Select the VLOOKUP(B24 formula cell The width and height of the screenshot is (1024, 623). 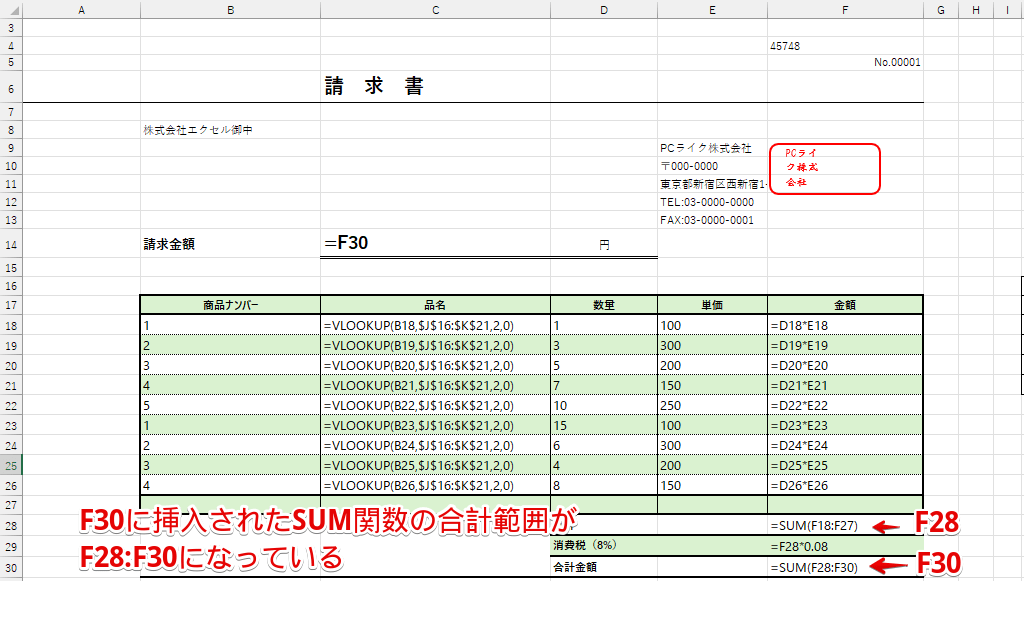coord(435,445)
